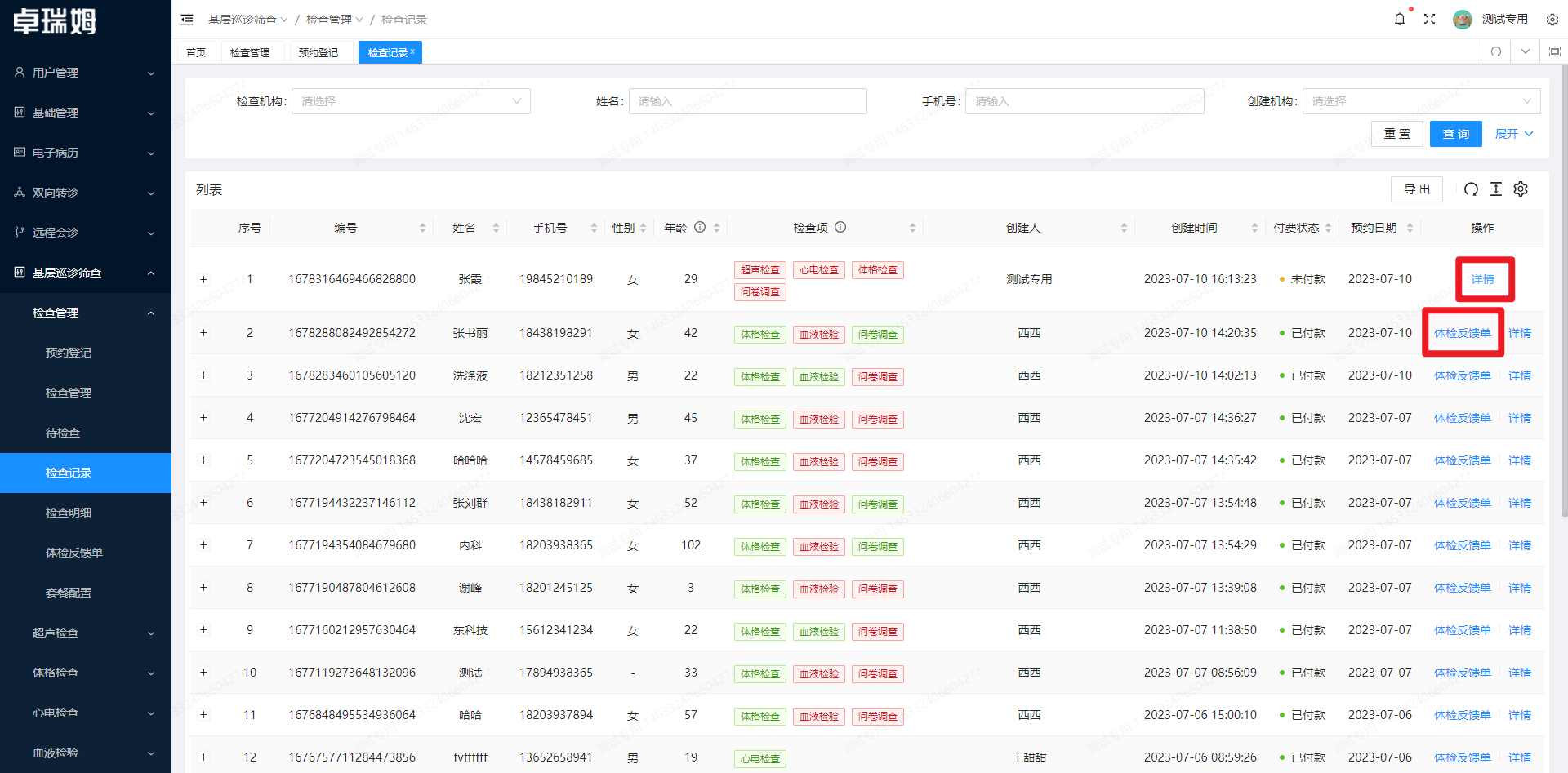1568x773 pixels.
Task: Click the 重置 button
Action: [1396, 134]
